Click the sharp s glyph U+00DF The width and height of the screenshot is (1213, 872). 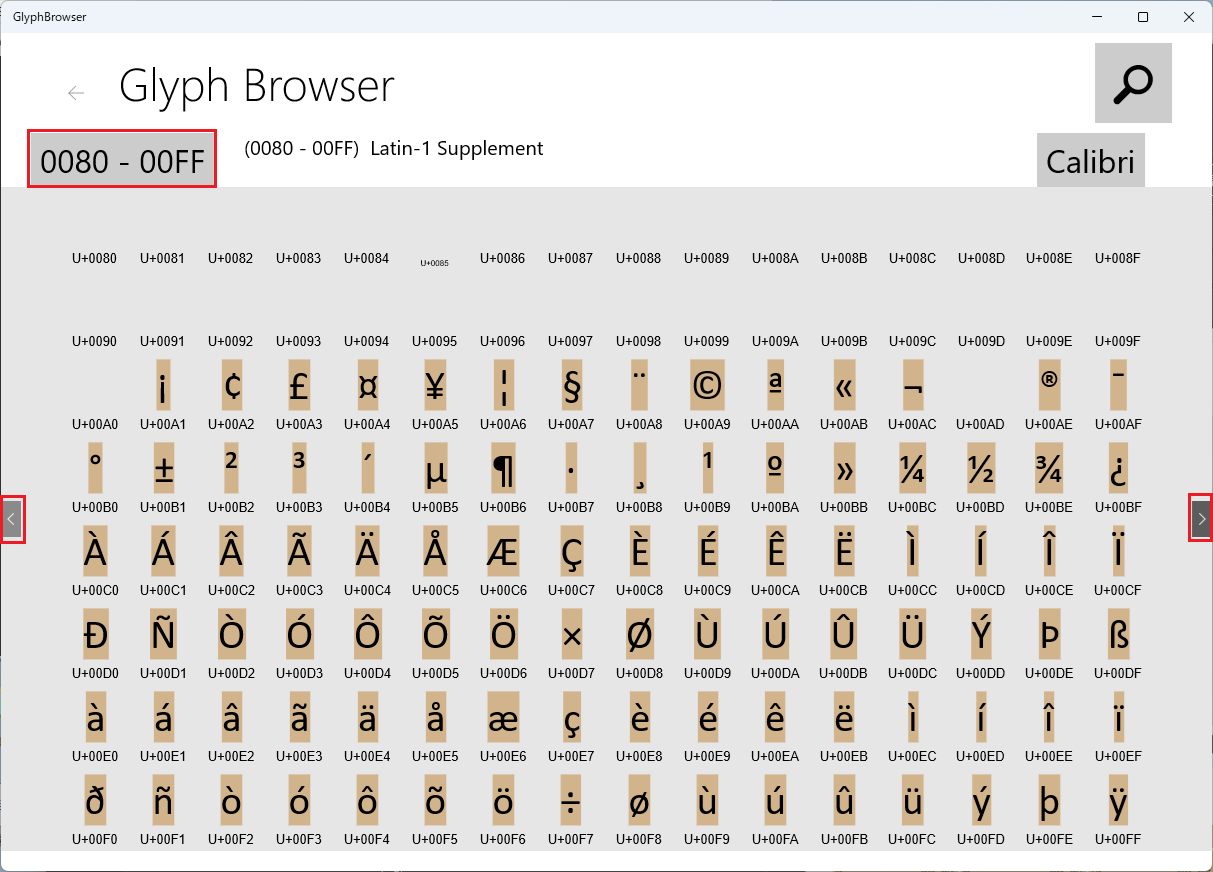tap(1117, 634)
